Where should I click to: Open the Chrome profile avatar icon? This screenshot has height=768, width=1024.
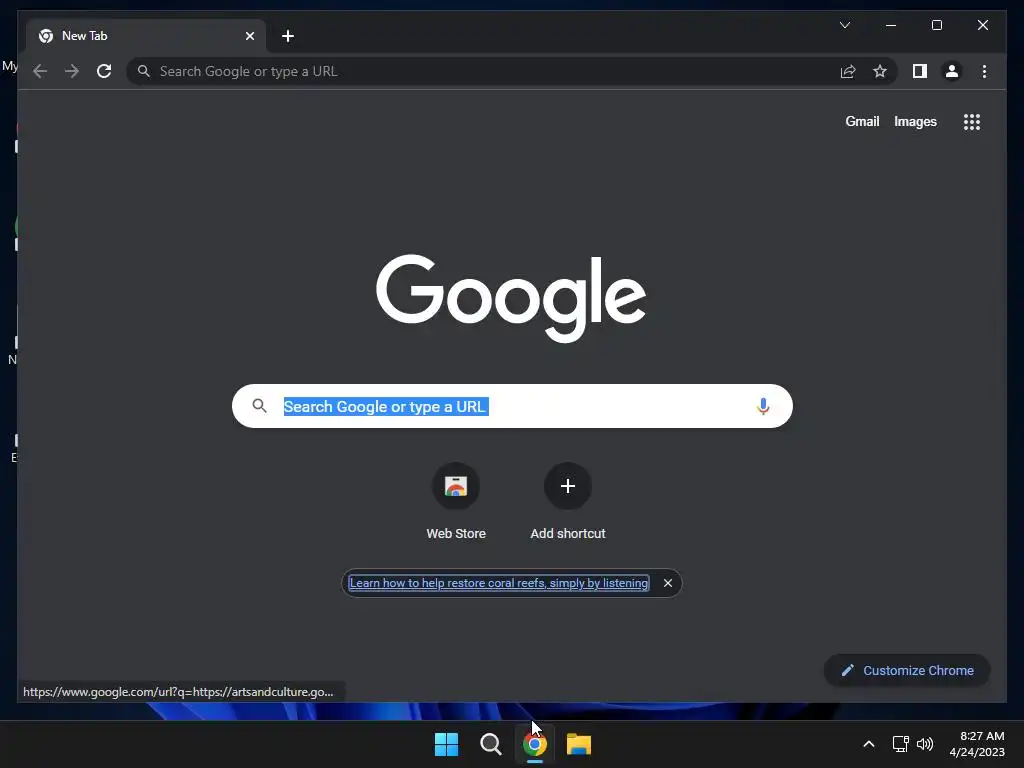tap(952, 71)
